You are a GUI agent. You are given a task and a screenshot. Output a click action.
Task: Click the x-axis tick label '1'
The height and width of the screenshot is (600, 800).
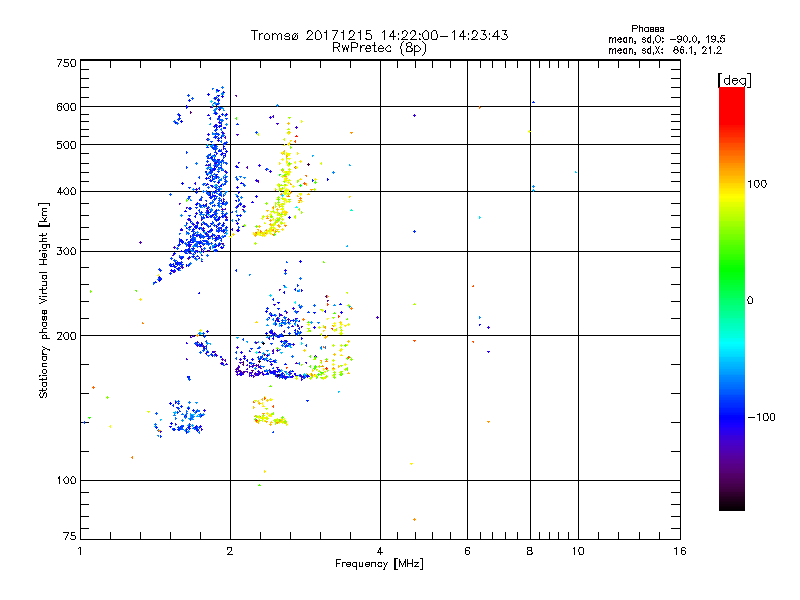pyautogui.click(x=80, y=551)
